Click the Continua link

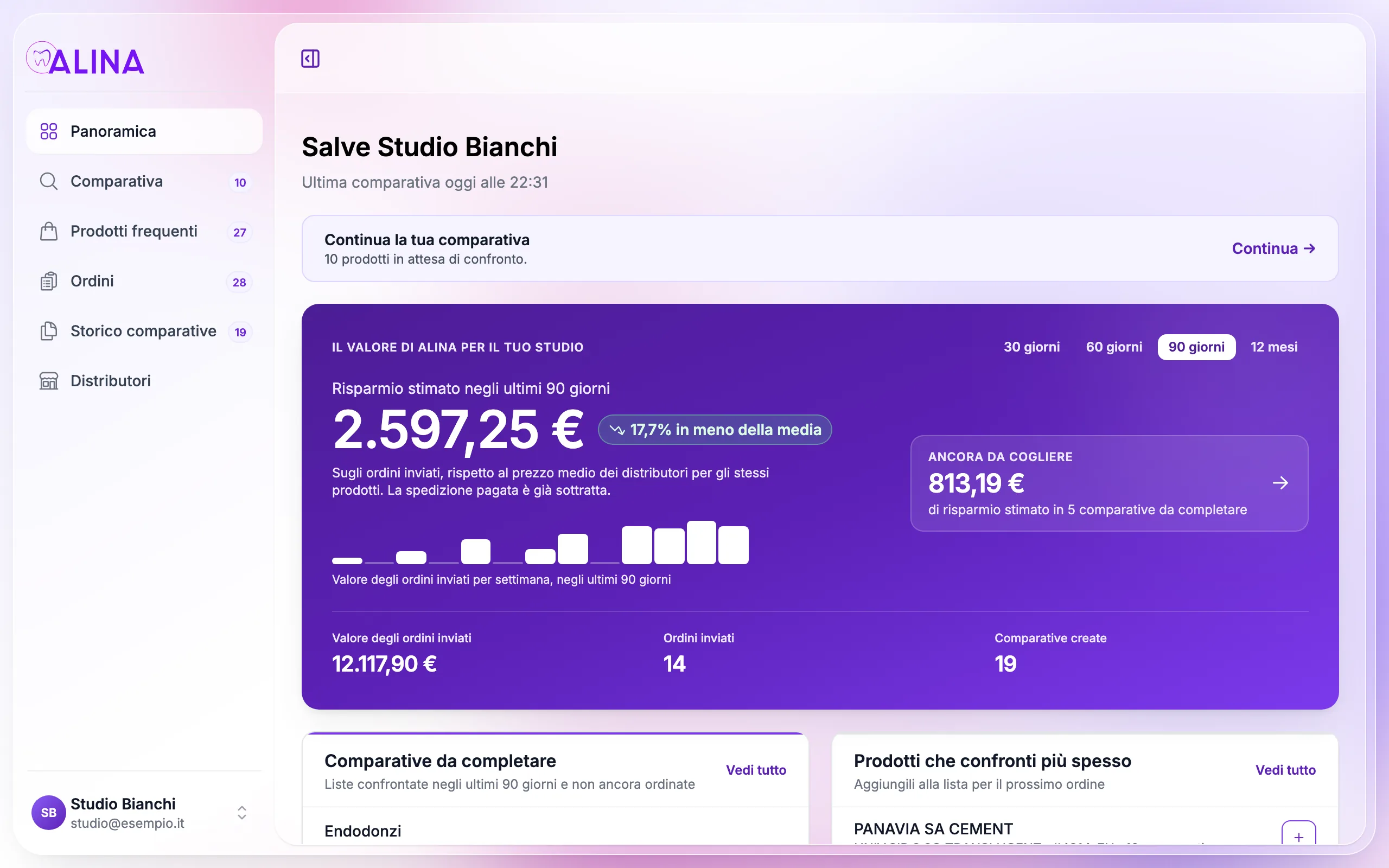pyautogui.click(x=1273, y=248)
